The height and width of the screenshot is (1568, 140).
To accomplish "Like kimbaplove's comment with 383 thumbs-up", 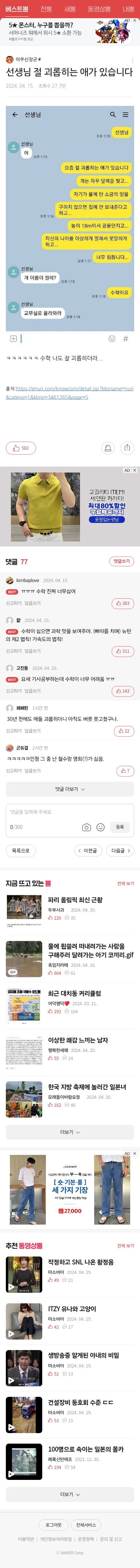I will [123, 603].
